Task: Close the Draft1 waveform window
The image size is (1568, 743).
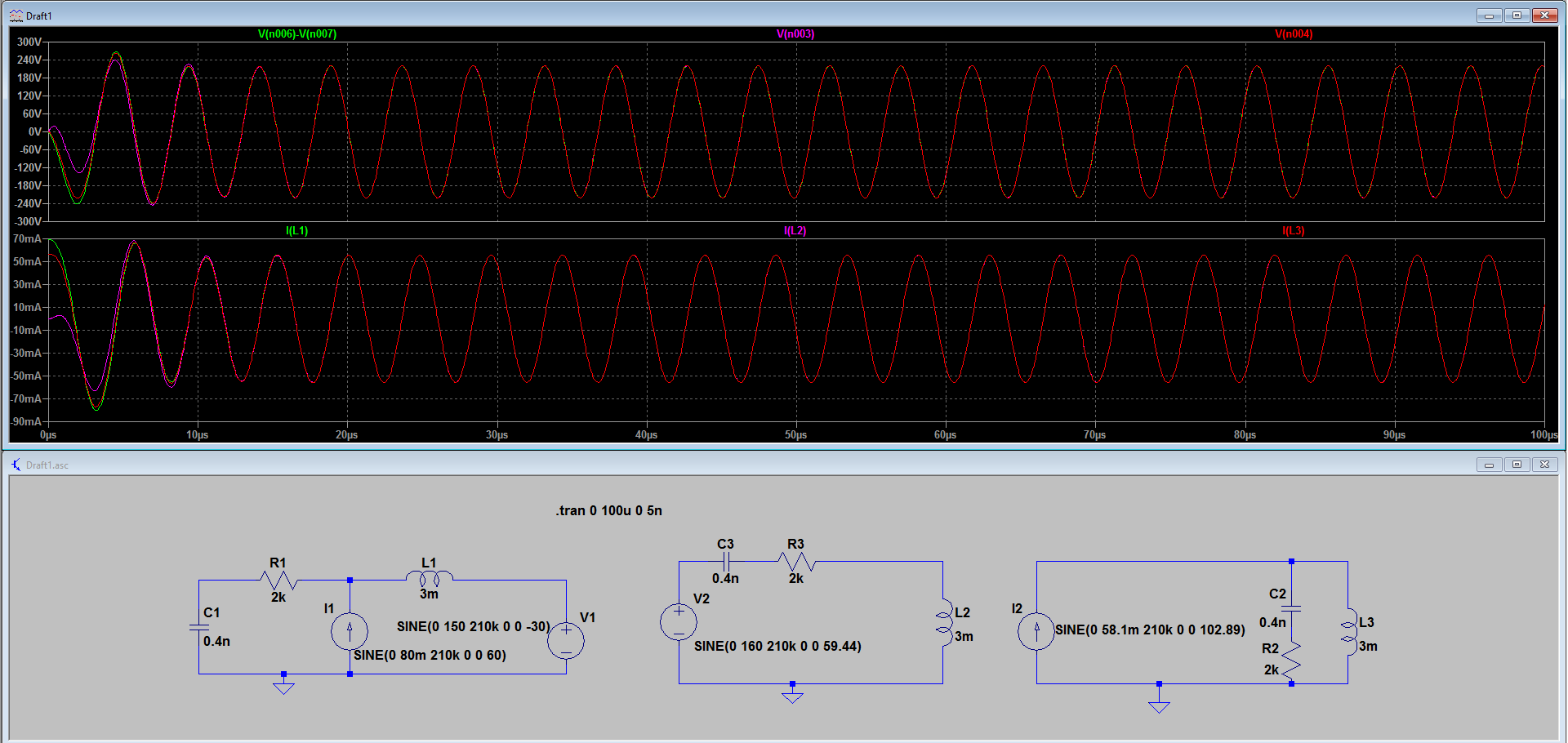Action: coord(1544,16)
